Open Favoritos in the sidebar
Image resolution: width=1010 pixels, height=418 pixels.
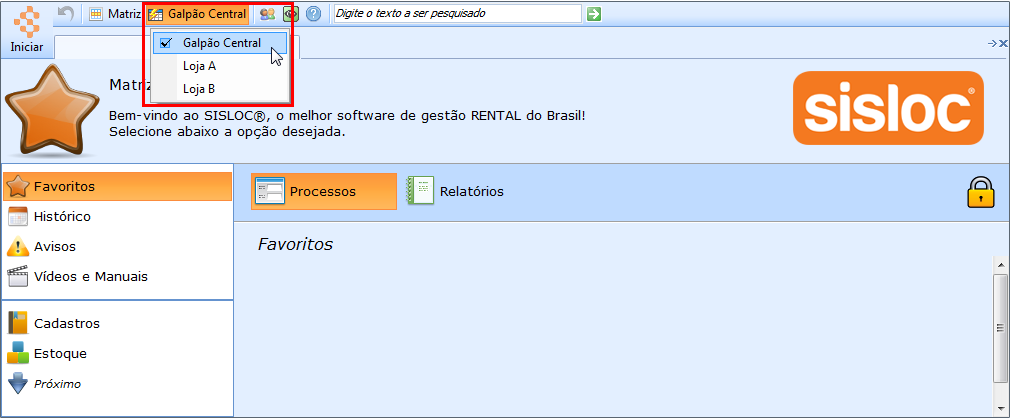pyautogui.click(x=117, y=187)
